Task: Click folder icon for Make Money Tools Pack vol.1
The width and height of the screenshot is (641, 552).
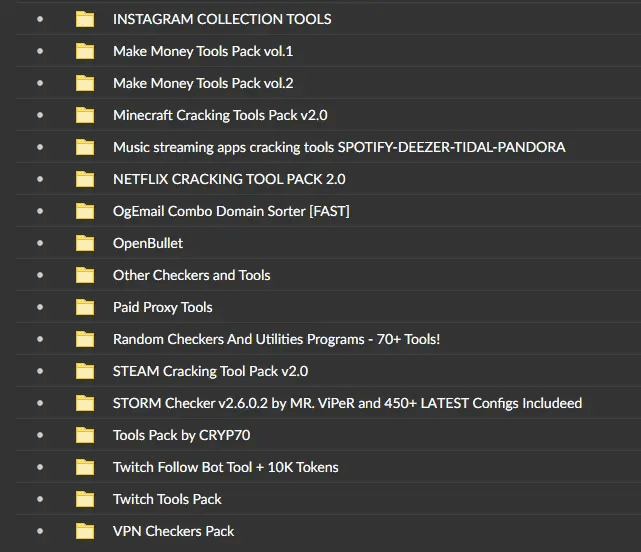Action: [85, 51]
